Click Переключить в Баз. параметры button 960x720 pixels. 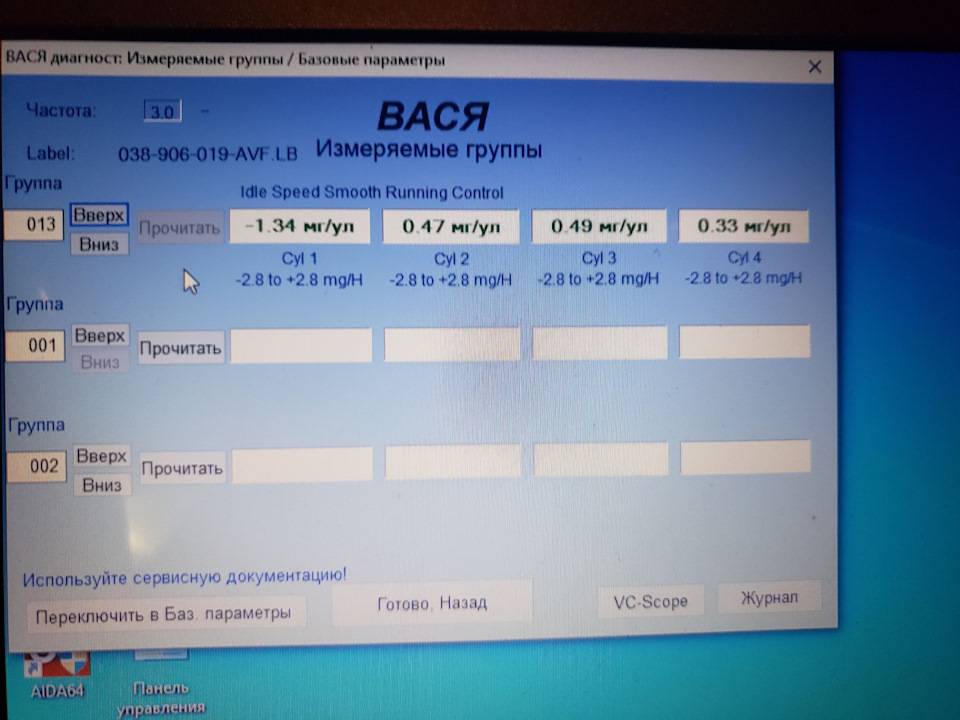pos(165,614)
